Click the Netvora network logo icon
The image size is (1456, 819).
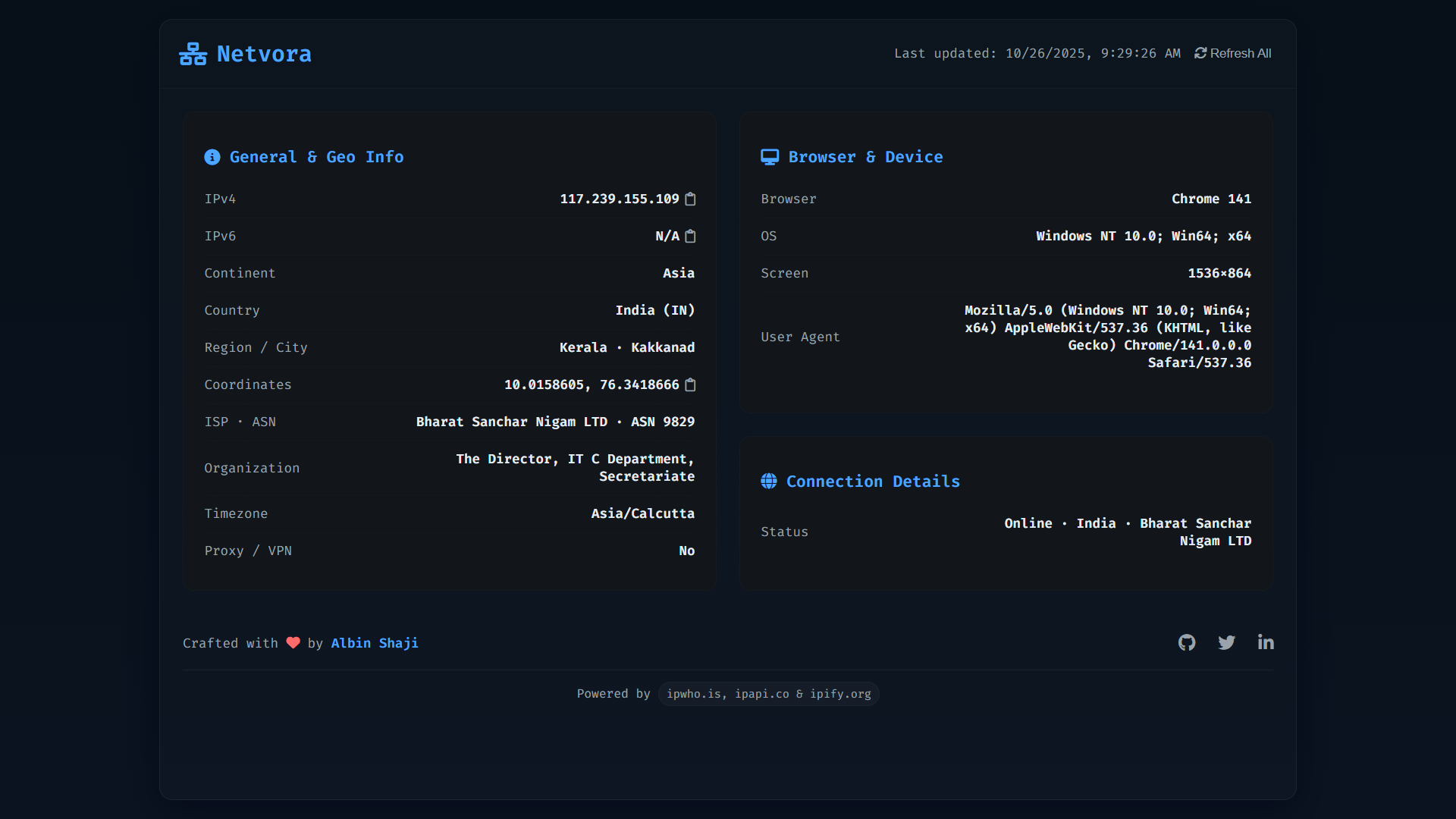(x=193, y=54)
